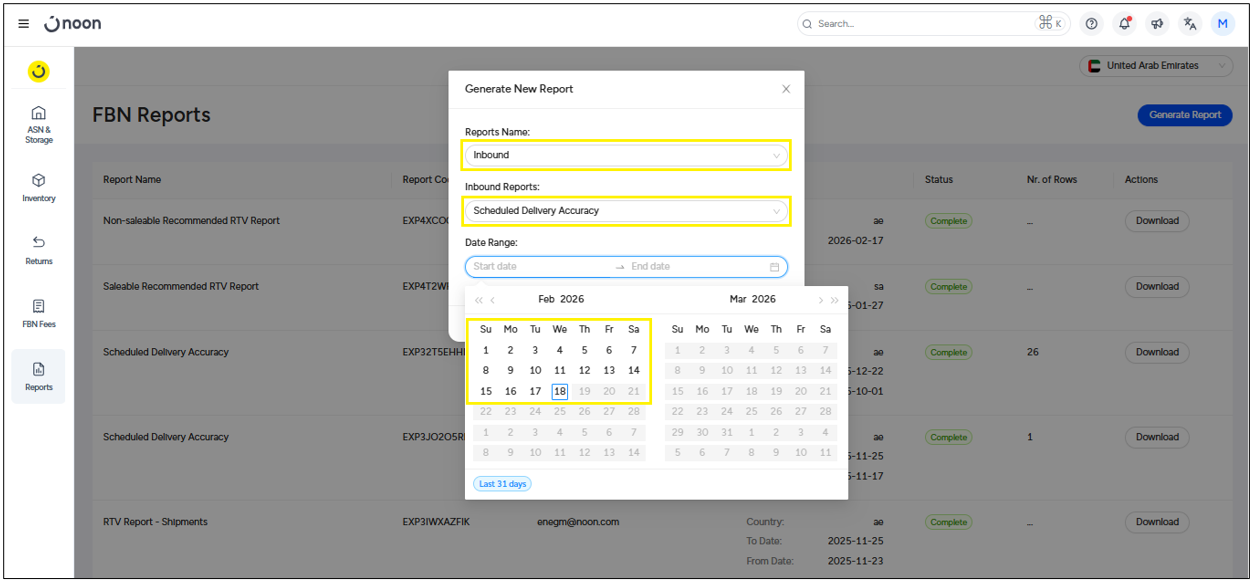Click the user profile avatar M
Image resolution: width=1253 pixels, height=582 pixels.
1222,24
